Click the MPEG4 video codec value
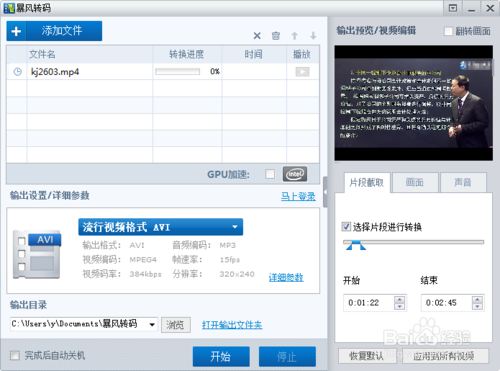500x371 pixels. coord(143,260)
